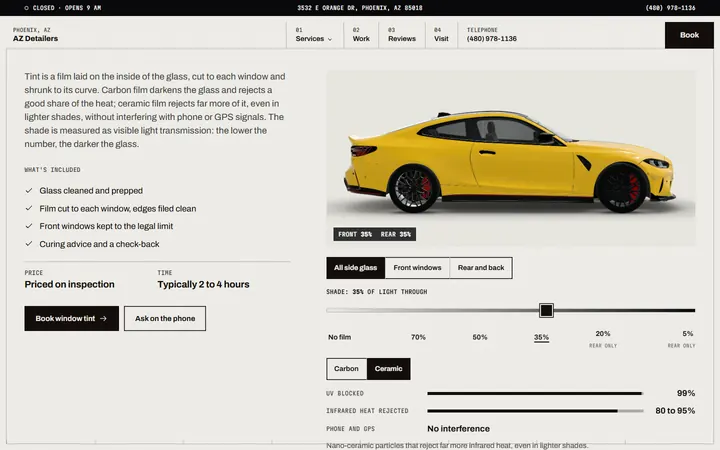Image resolution: width=720 pixels, height=450 pixels.
Task: Click the Priced on inspection text
Action: tap(69, 284)
